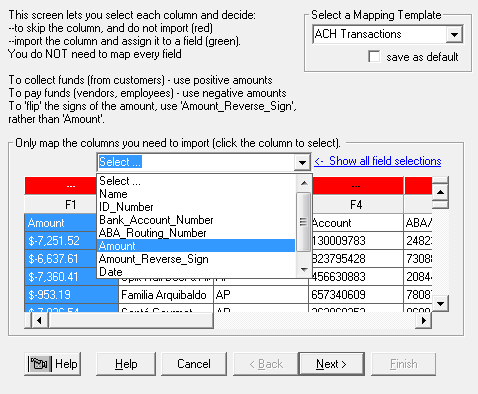The height and width of the screenshot is (394, 478).
Task: Click the ACH Transactions template combo box
Action: tap(387, 34)
